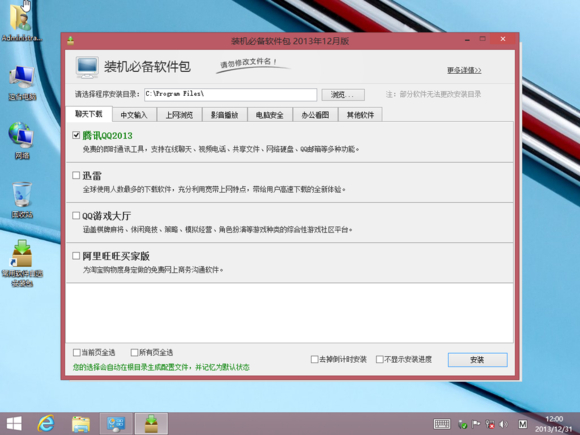This screenshot has height=435, width=580.
Task: Click the 阿里旺旺买家版 title text
Action: [x=116, y=256]
